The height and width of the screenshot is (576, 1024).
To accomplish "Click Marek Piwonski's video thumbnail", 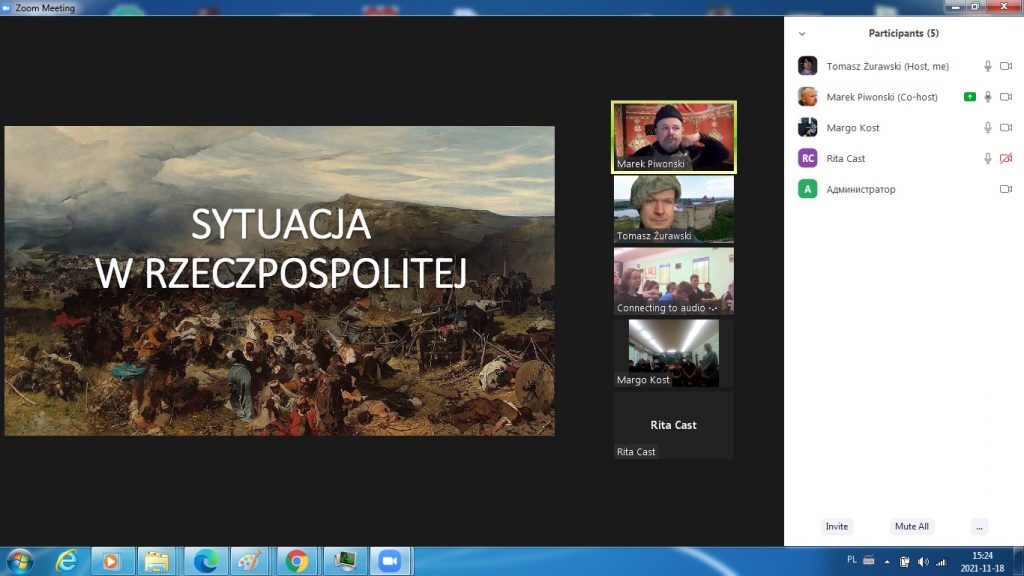I will [x=673, y=137].
